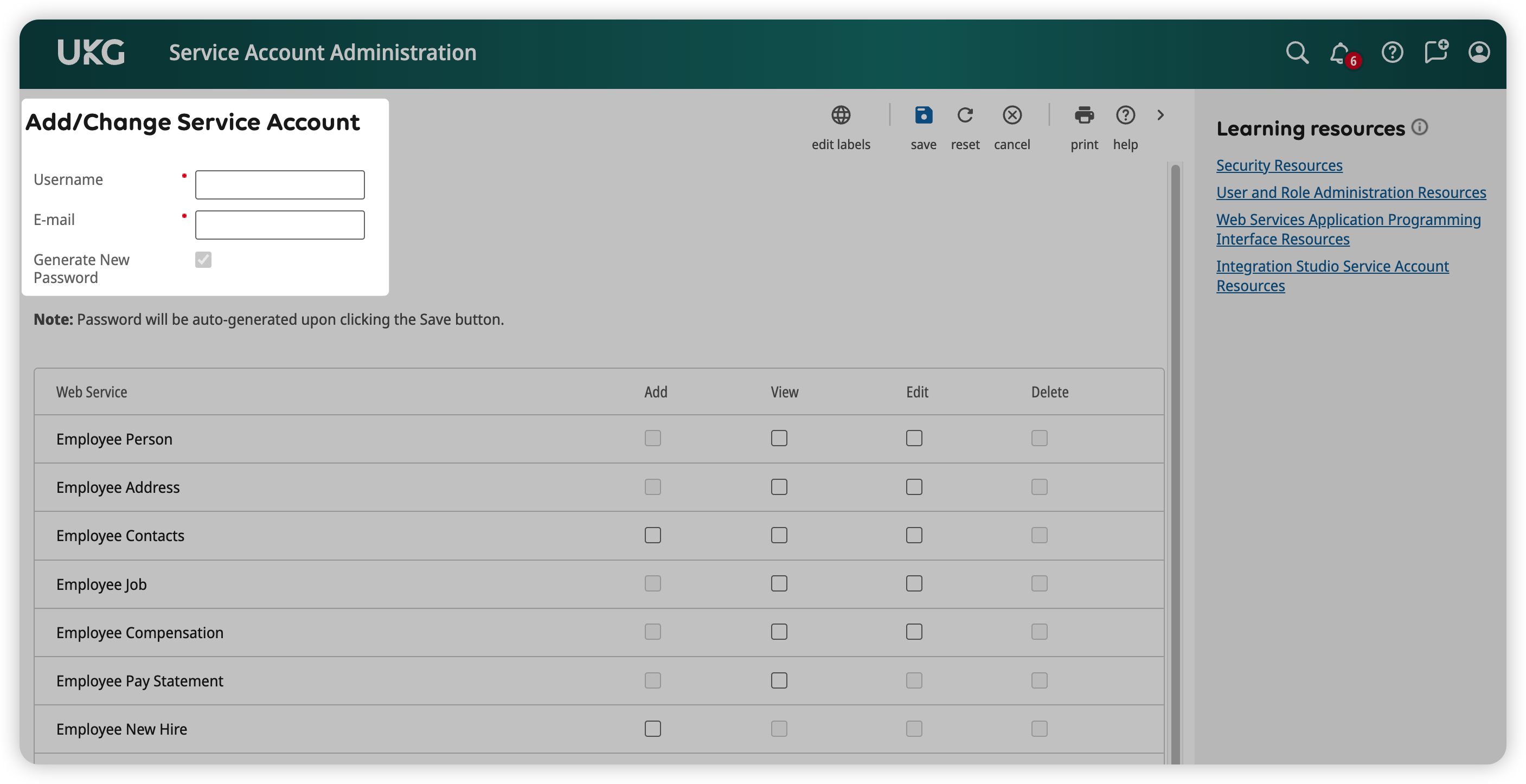Check Add for Employee New Hire
The height and width of the screenshot is (784, 1526).
[652, 728]
